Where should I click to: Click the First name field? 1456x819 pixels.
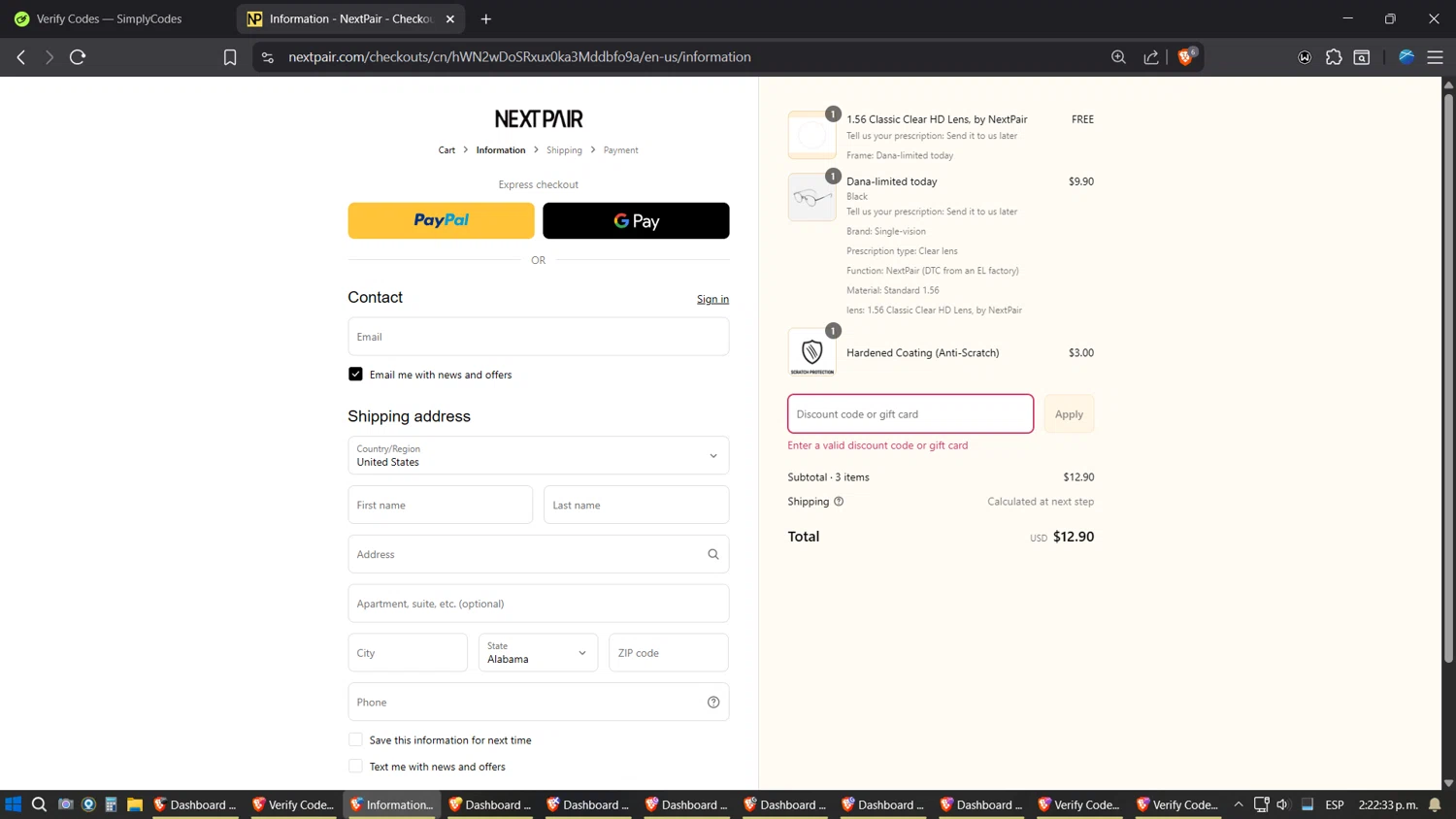441,505
